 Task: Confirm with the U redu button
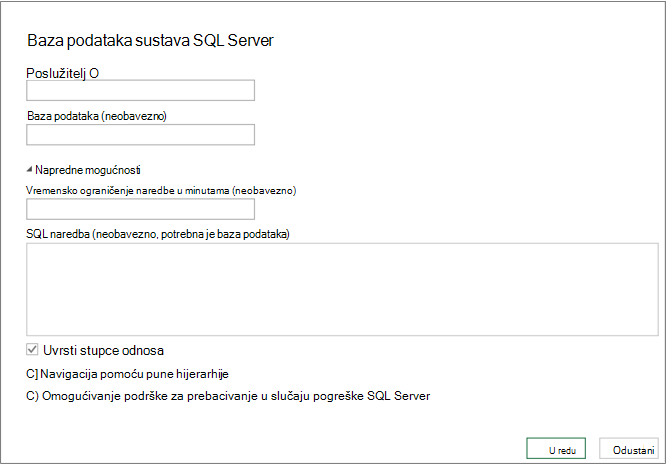click(x=556, y=448)
